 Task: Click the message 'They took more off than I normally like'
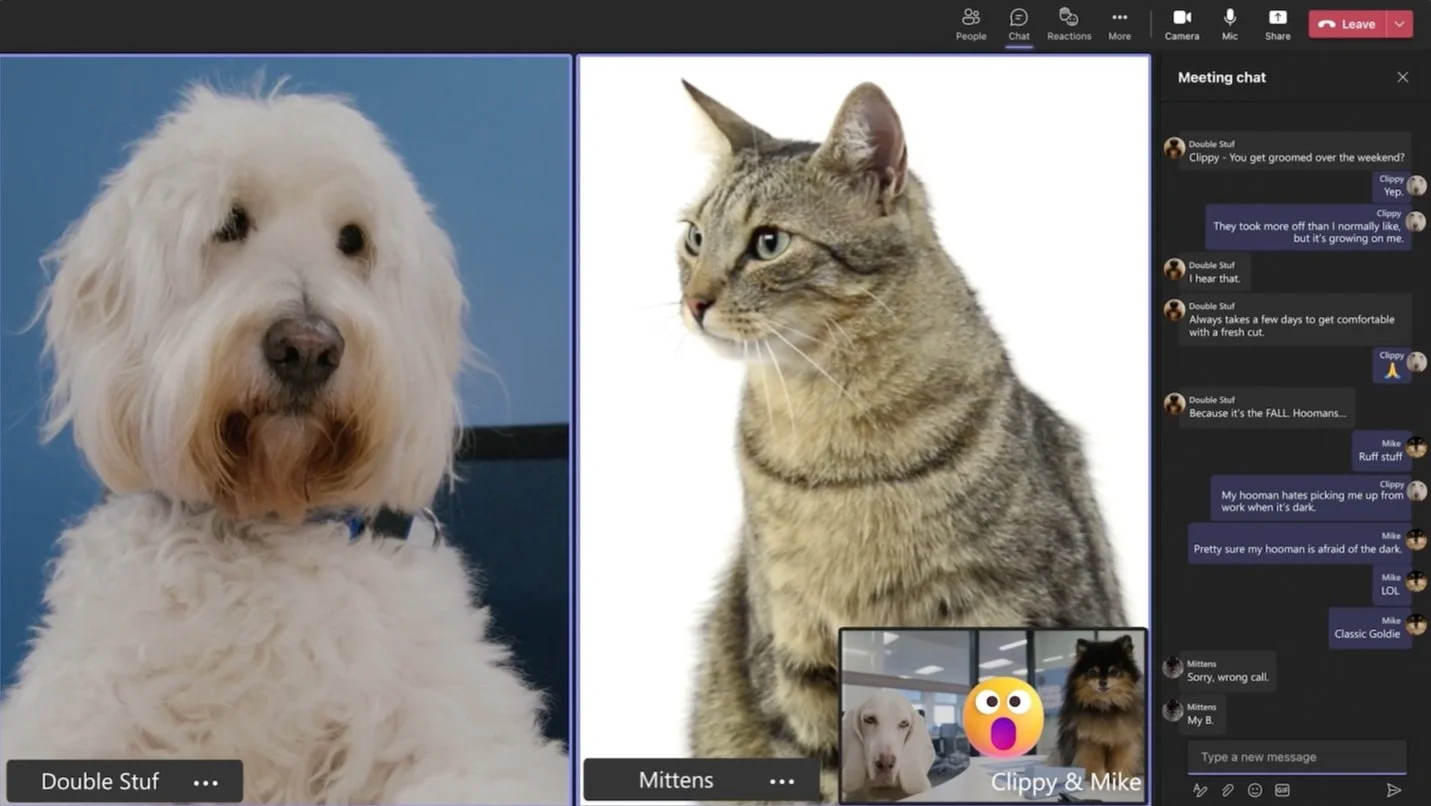[1308, 227]
